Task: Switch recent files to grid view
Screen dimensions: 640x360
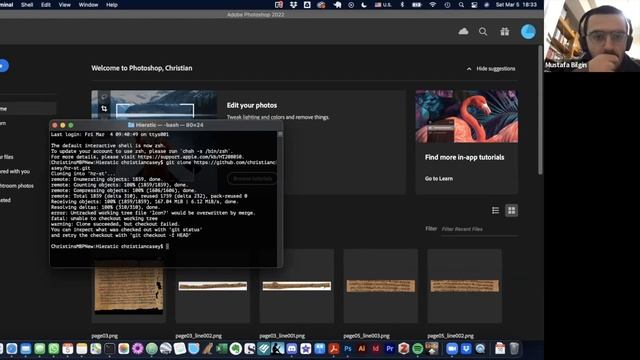Action: pos(511,210)
